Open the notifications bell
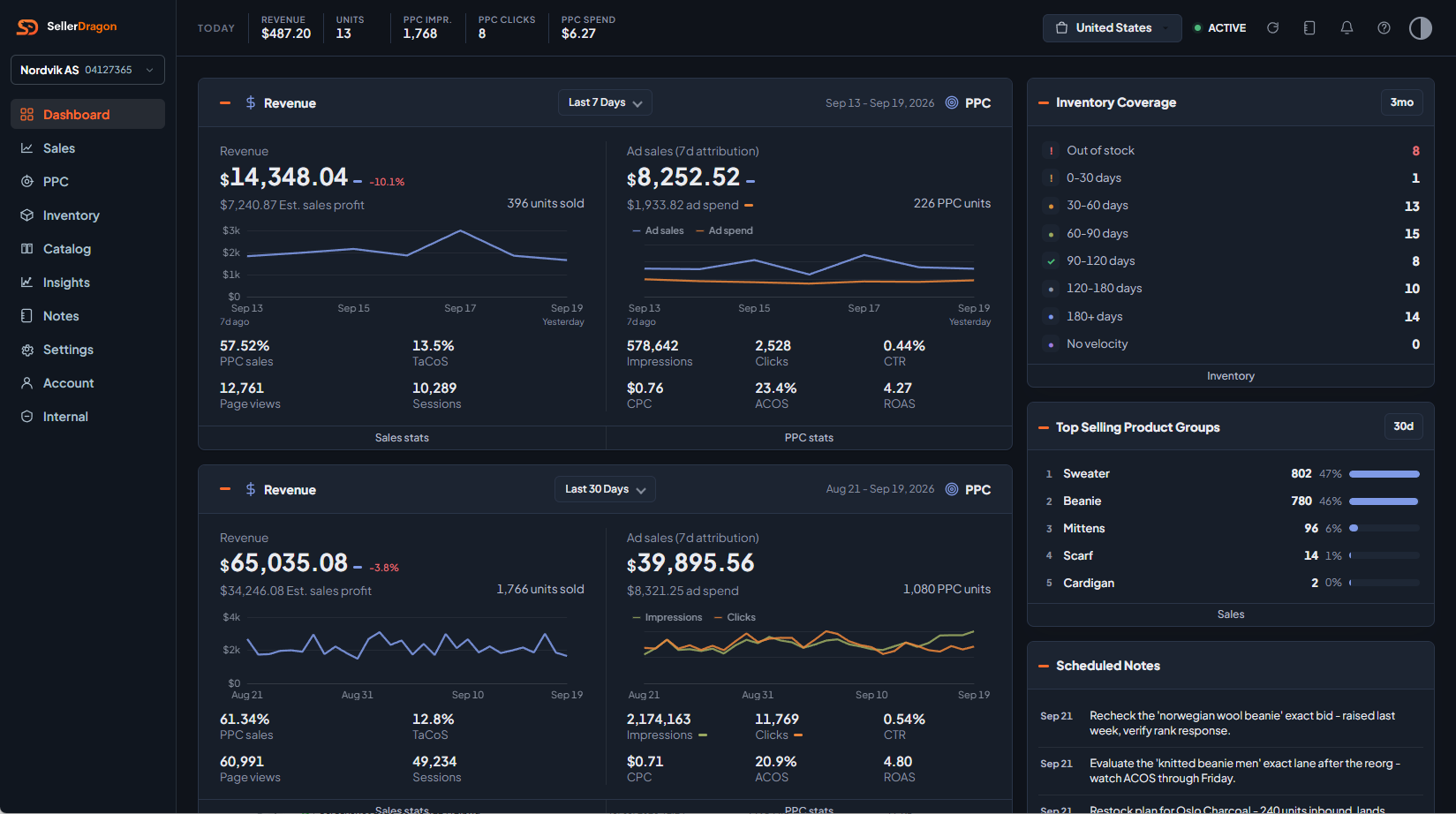1456x814 pixels. [1347, 27]
